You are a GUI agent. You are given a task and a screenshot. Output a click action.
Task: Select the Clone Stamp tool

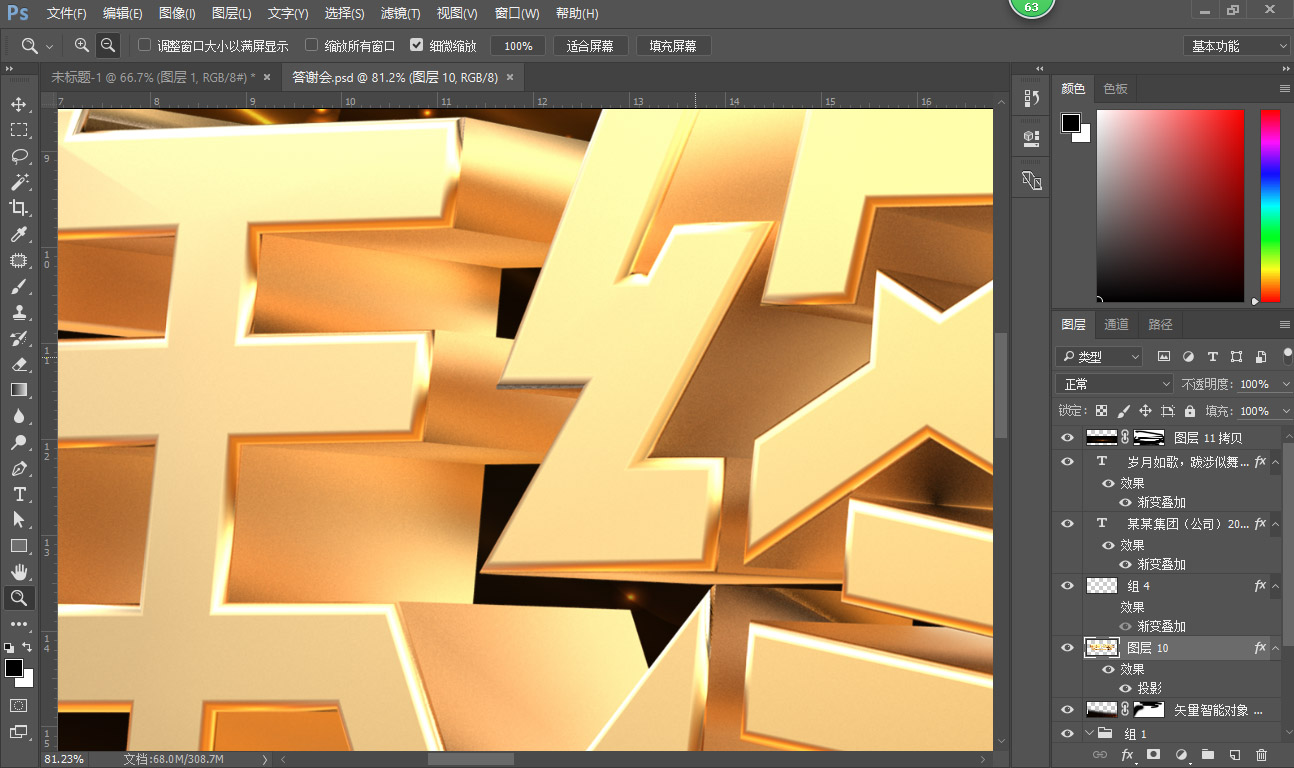19,312
